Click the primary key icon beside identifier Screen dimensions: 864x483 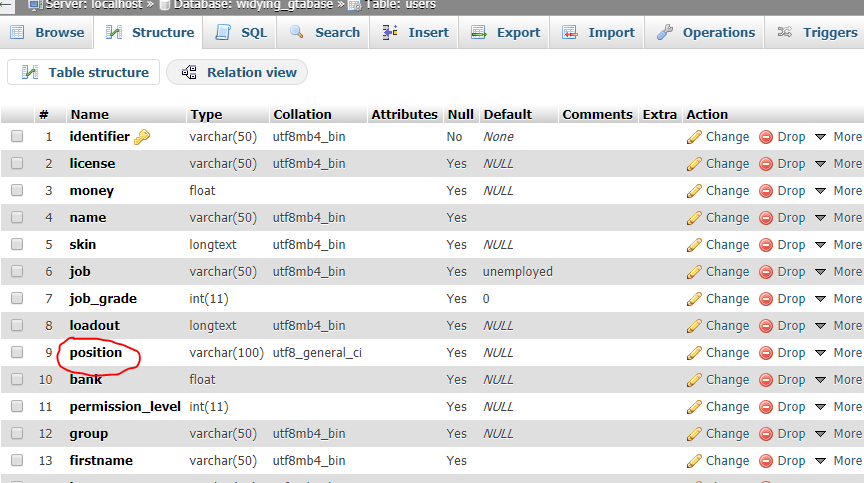click(x=142, y=137)
